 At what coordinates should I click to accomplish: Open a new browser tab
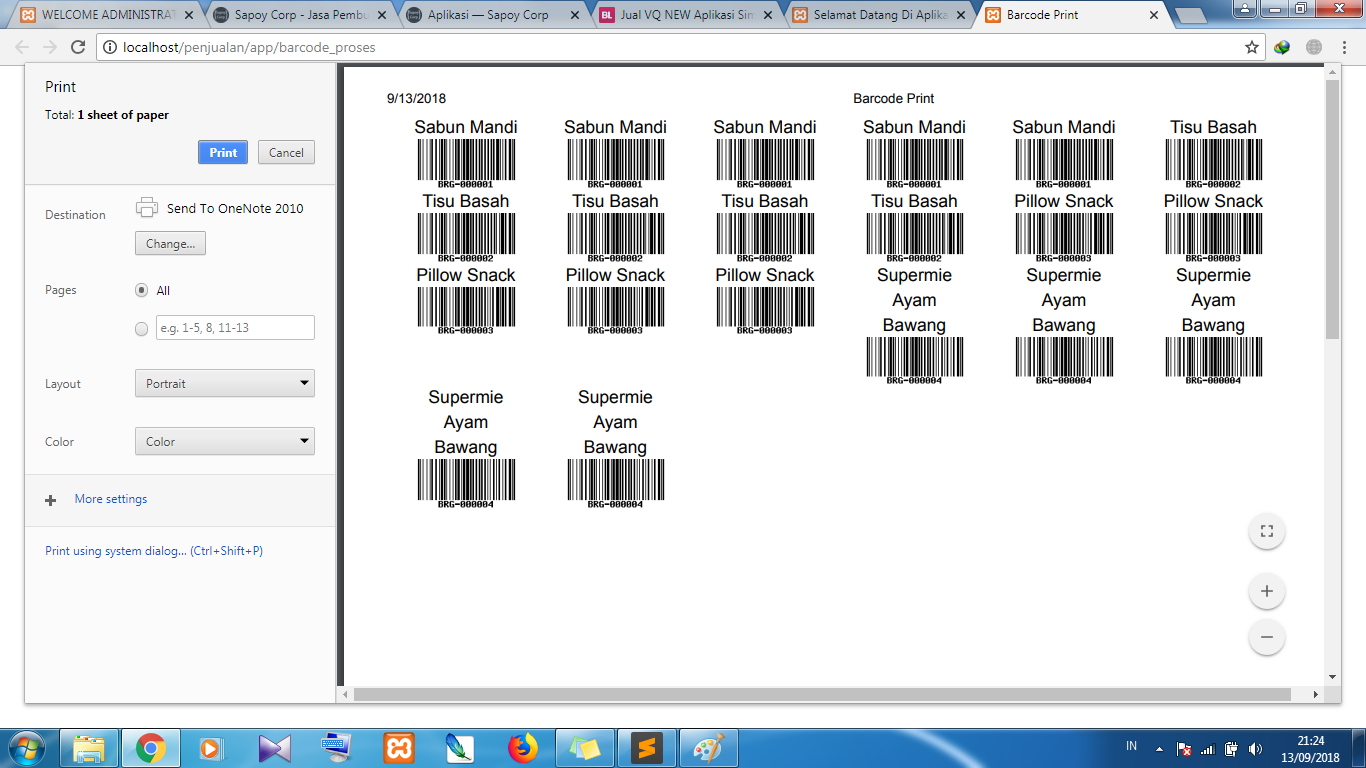tap(1190, 16)
